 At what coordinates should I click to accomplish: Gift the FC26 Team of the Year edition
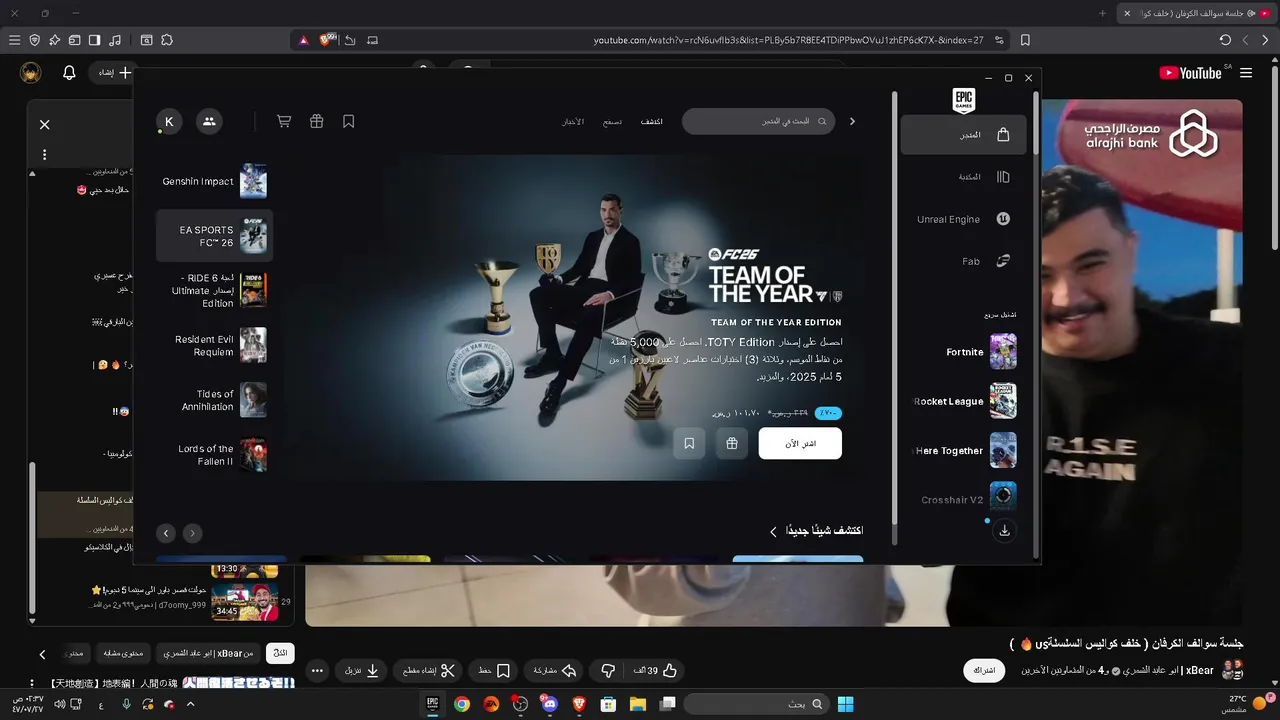[x=732, y=443]
